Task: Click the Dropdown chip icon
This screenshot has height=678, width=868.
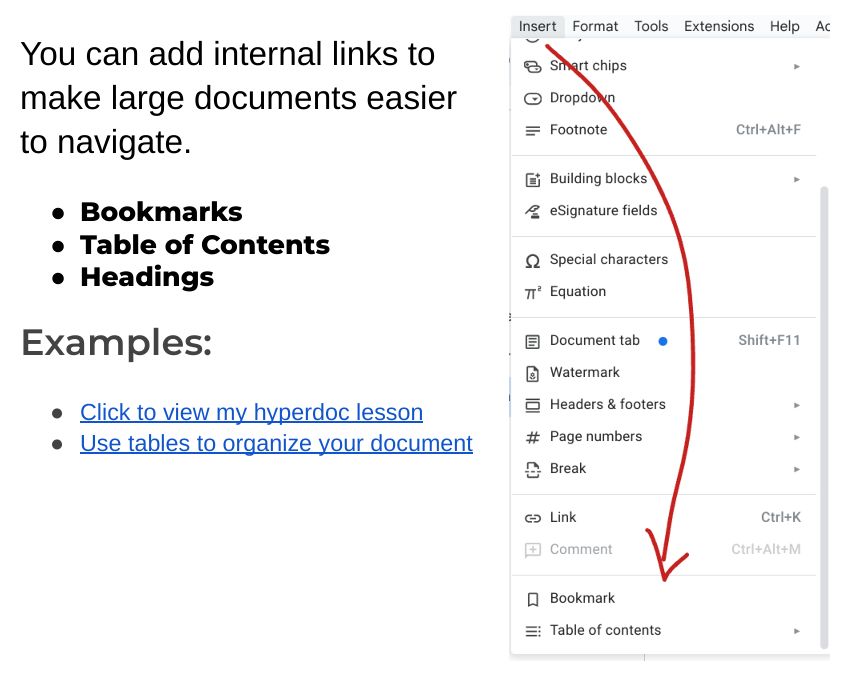Action: [533, 99]
